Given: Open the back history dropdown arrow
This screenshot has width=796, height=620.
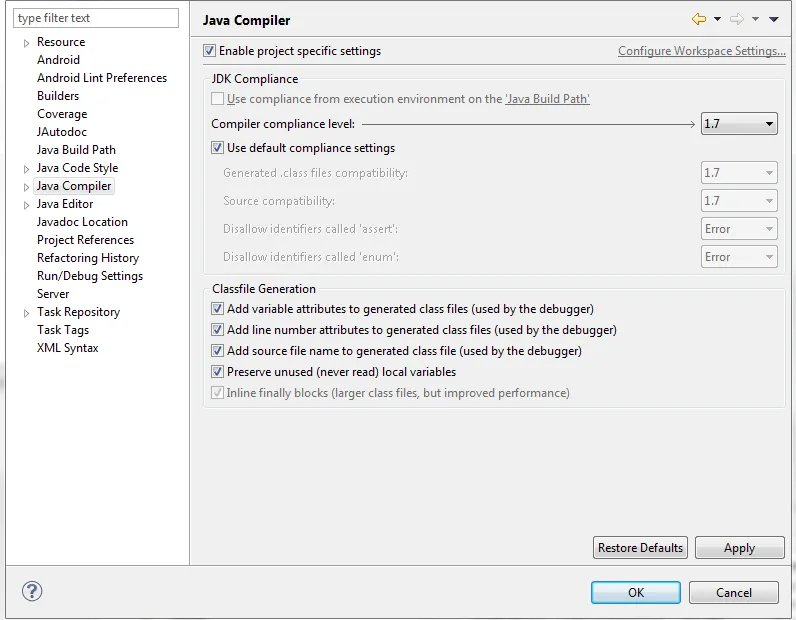Looking at the screenshot, I should coord(717,19).
